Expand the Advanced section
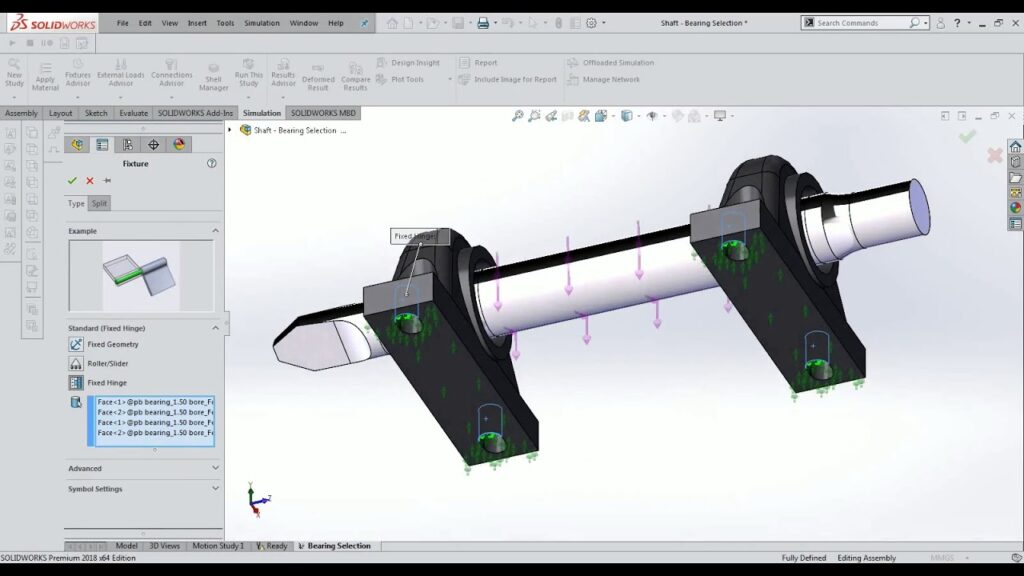The height and width of the screenshot is (576, 1024). coord(216,468)
